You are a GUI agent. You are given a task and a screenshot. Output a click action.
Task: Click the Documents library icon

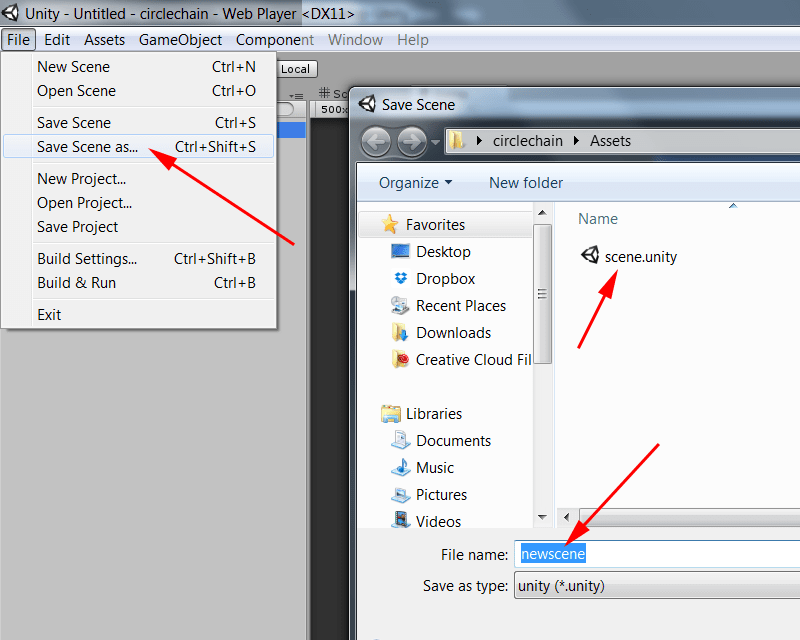[401, 440]
